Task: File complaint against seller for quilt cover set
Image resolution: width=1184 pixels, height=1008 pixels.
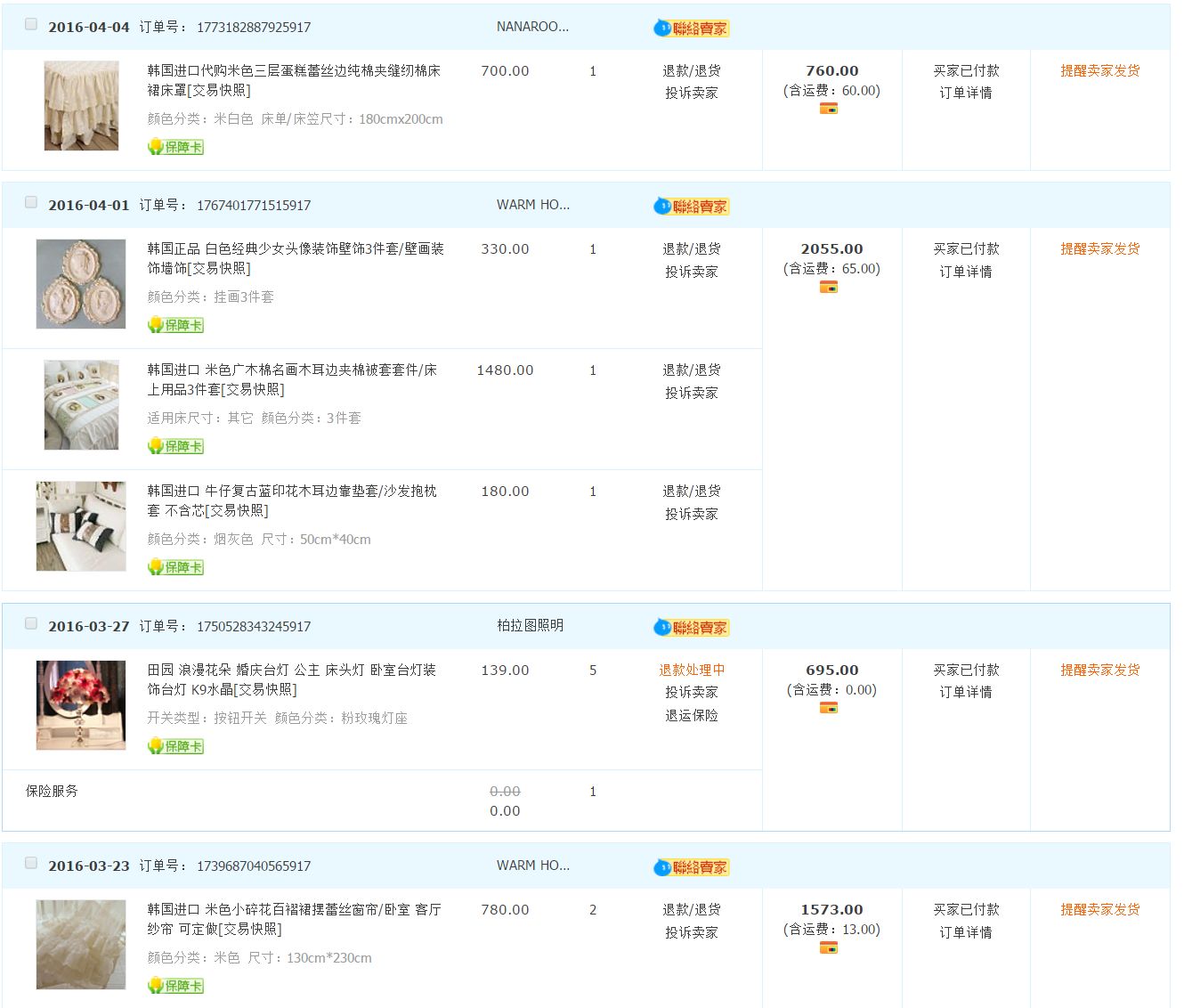Action: (691, 393)
